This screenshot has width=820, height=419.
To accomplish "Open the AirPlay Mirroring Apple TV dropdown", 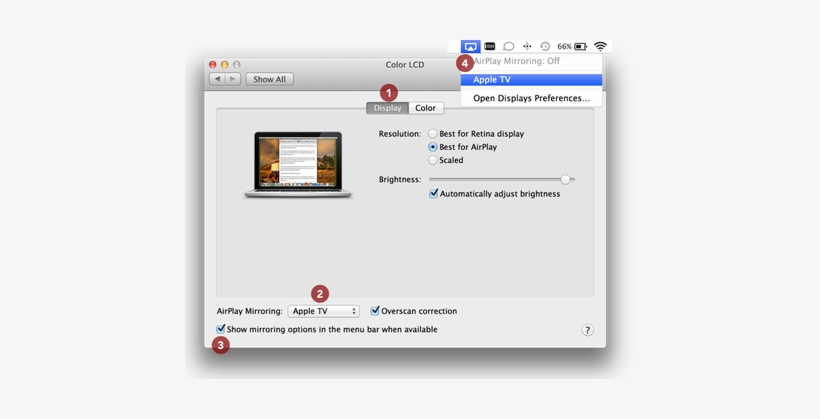I will [x=324, y=311].
